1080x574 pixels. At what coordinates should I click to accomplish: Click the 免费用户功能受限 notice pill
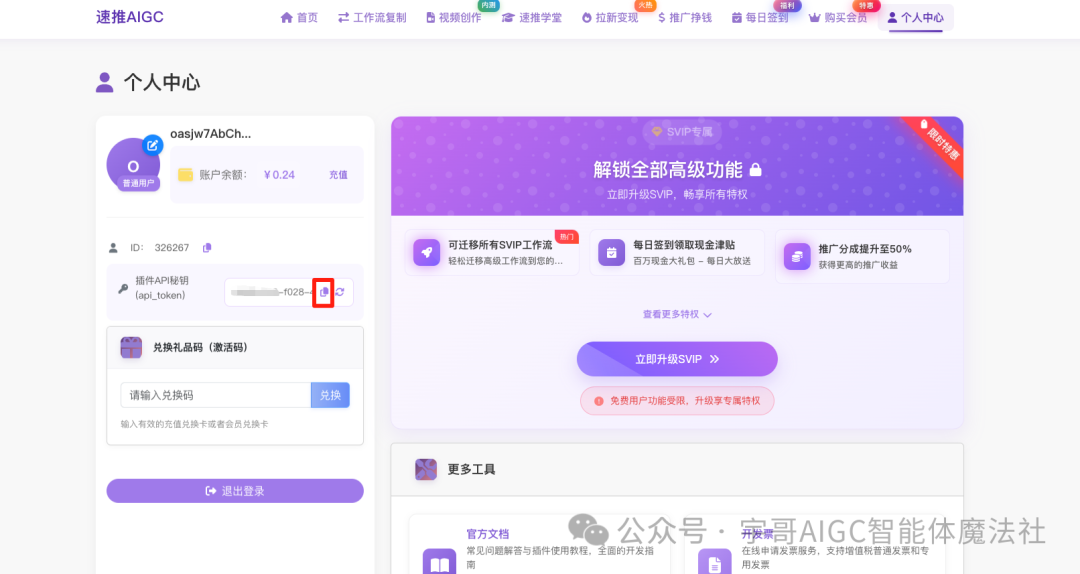click(677, 401)
